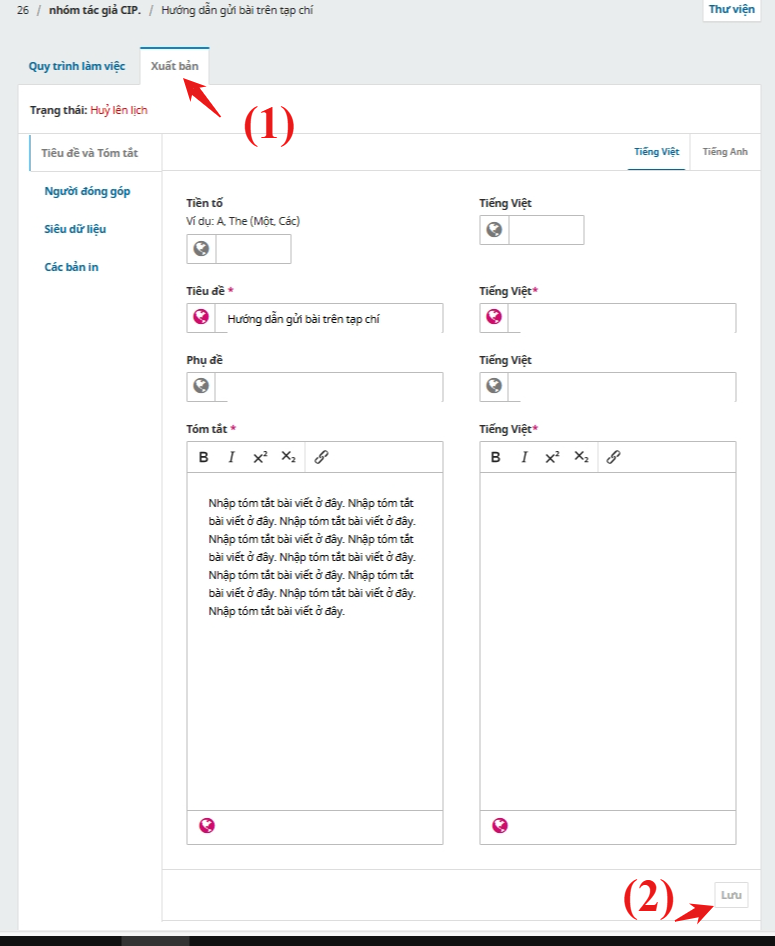Screen dimensions: 775x946
Task: Toggle italic in Tóm tắt editor
Action: pos(231,457)
